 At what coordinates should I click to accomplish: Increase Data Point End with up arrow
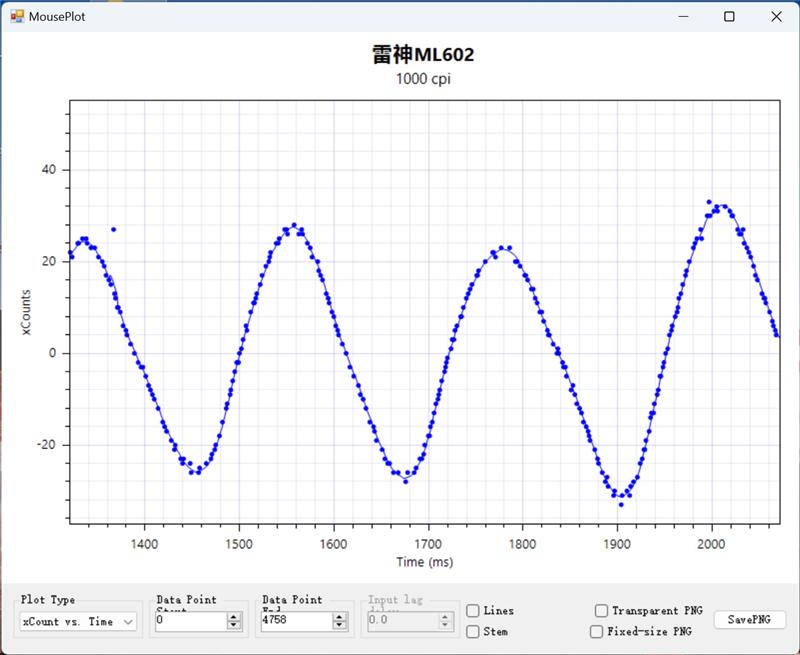340,617
